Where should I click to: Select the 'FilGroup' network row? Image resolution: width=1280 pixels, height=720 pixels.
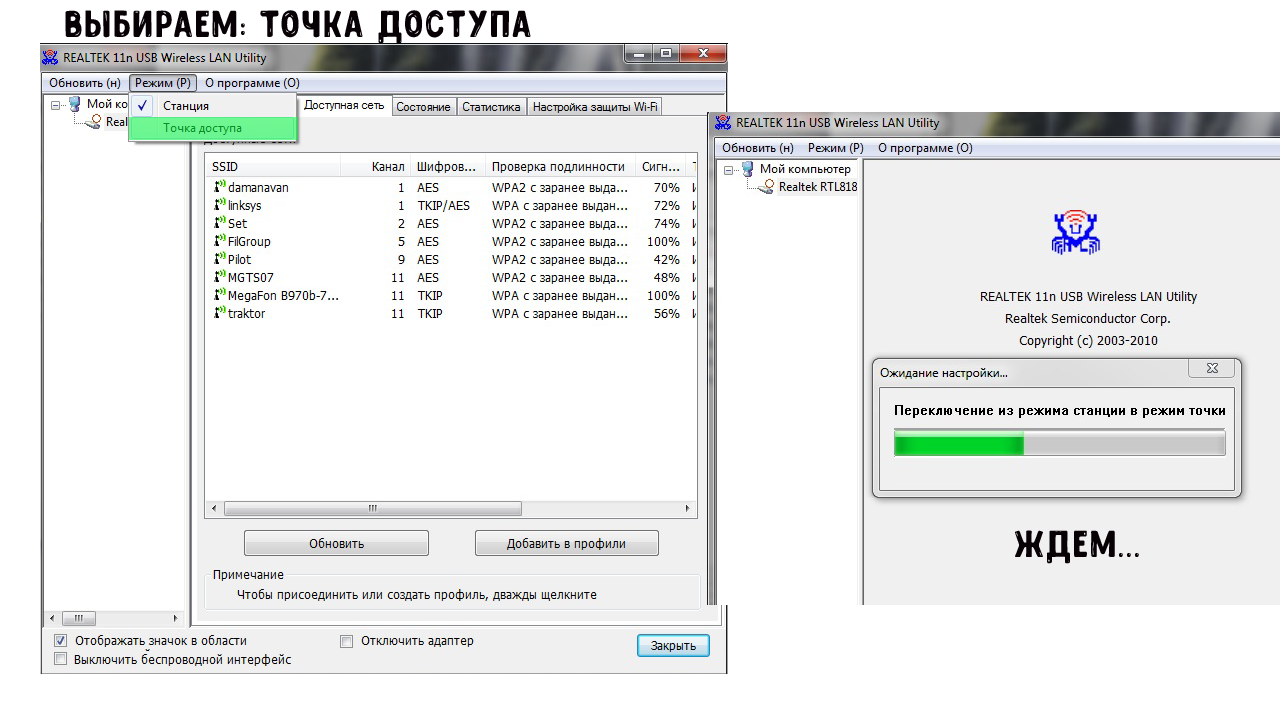coord(451,241)
